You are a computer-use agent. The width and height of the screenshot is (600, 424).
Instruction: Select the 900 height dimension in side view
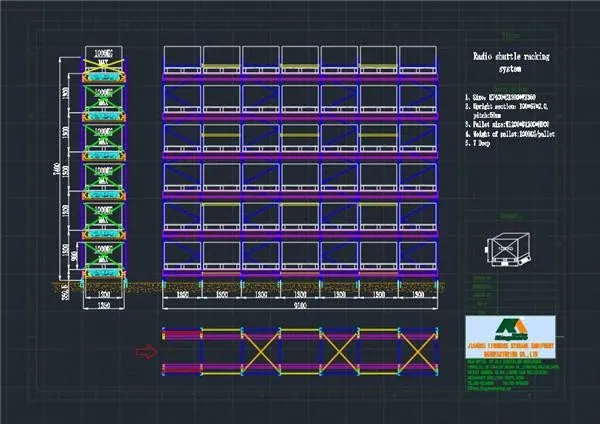75,255
